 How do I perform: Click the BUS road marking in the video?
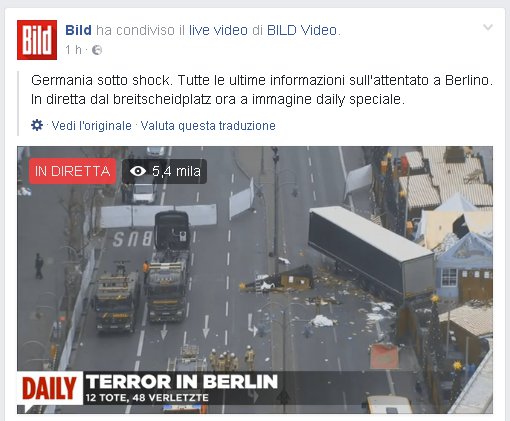click(132, 239)
